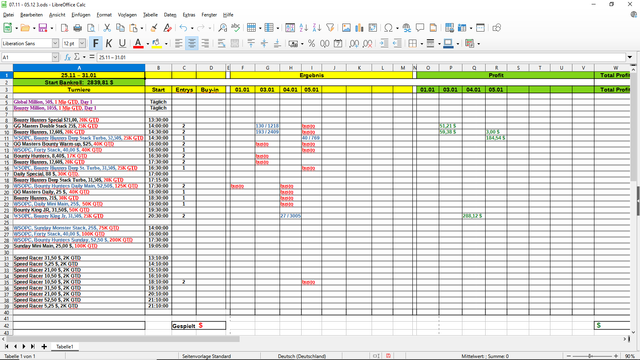Go to the last sheet arrow
This screenshot has width=640, height=360.
tap(33, 347)
